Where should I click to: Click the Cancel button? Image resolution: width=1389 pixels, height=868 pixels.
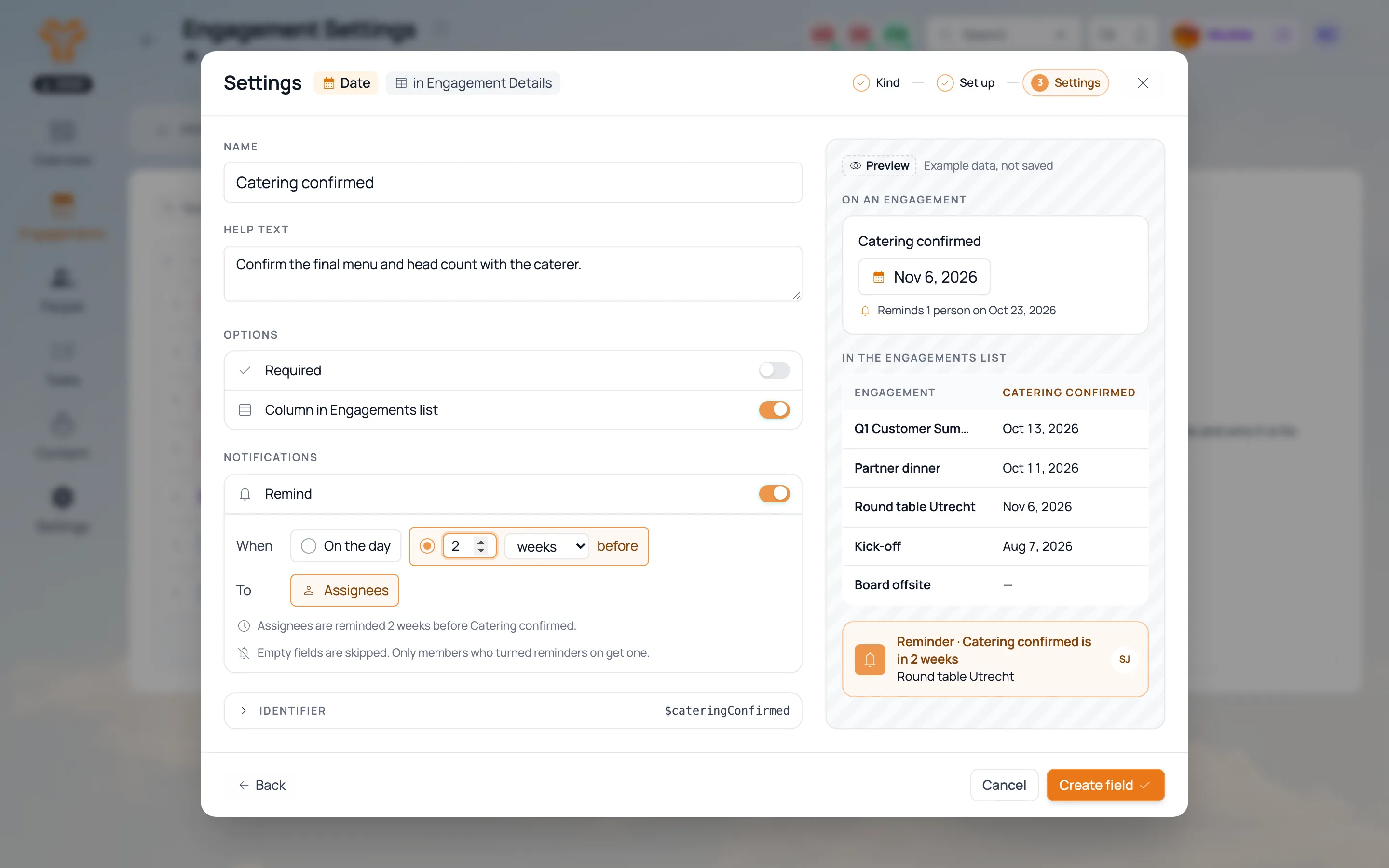1004,785
